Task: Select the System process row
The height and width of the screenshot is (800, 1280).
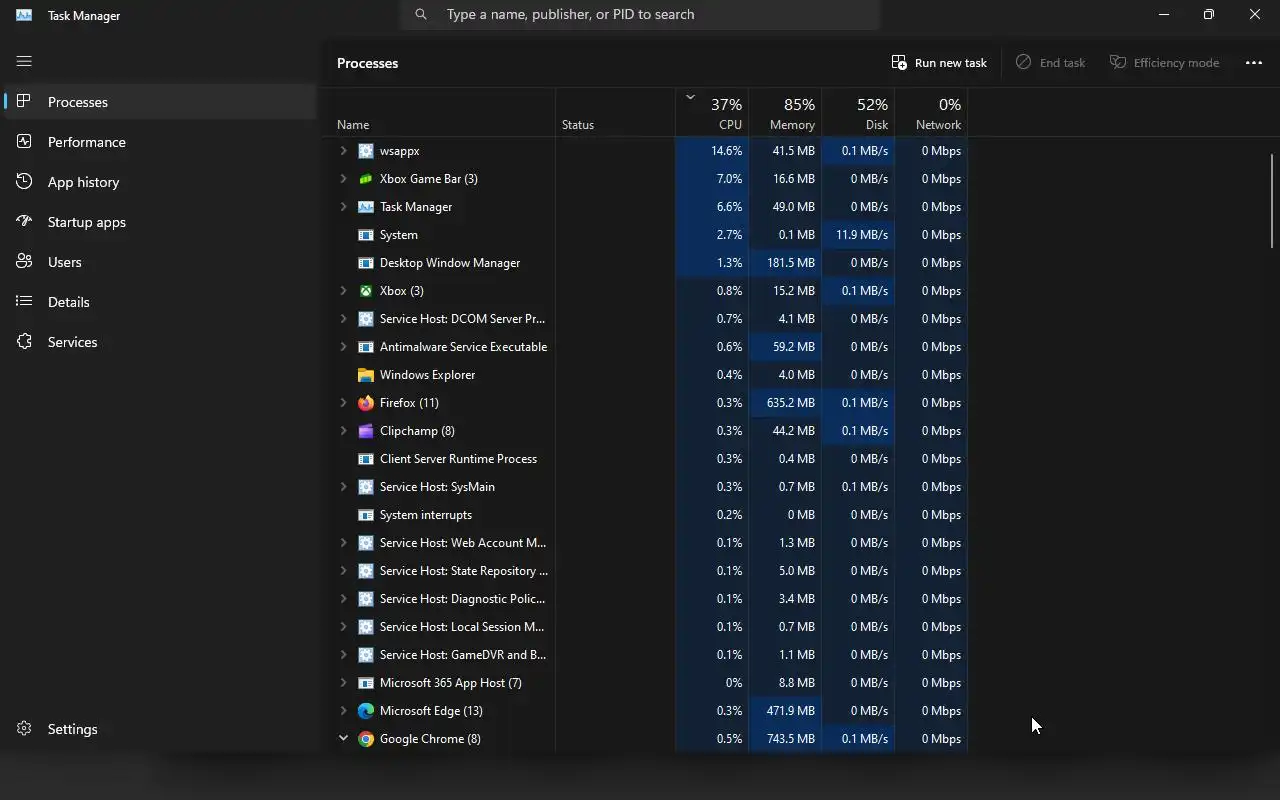Action: pos(645,235)
